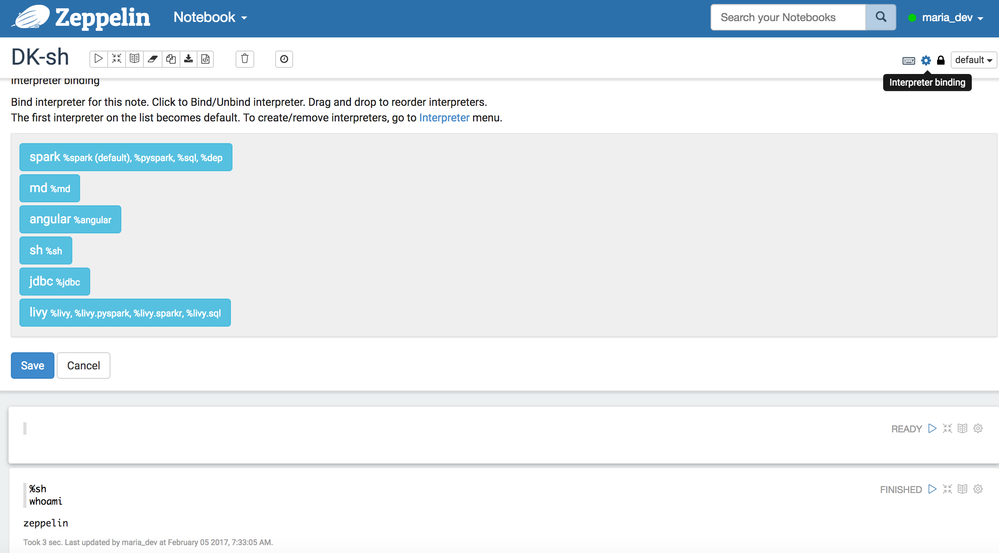Toggle the sh interpreter binding
Viewport: 999px width, 553px height.
click(x=46, y=250)
